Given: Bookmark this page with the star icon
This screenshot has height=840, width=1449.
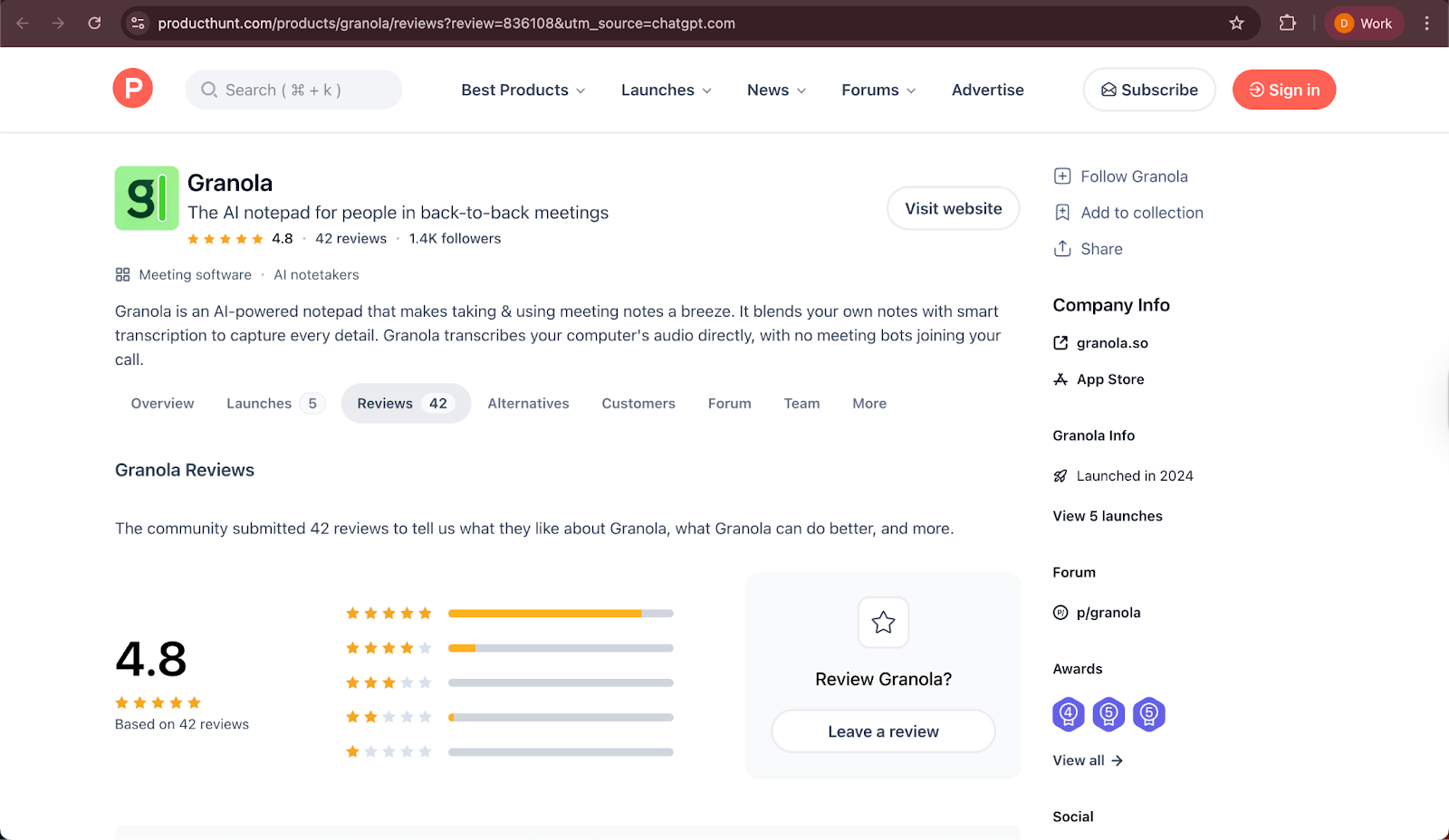Looking at the screenshot, I should (1236, 24).
